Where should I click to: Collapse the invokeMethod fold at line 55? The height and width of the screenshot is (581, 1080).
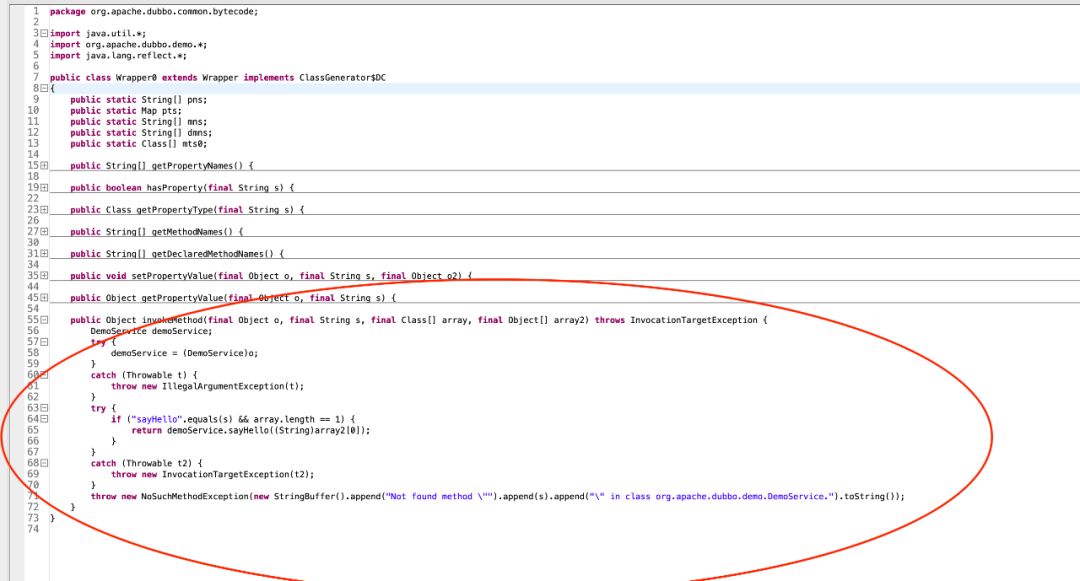pos(44,319)
